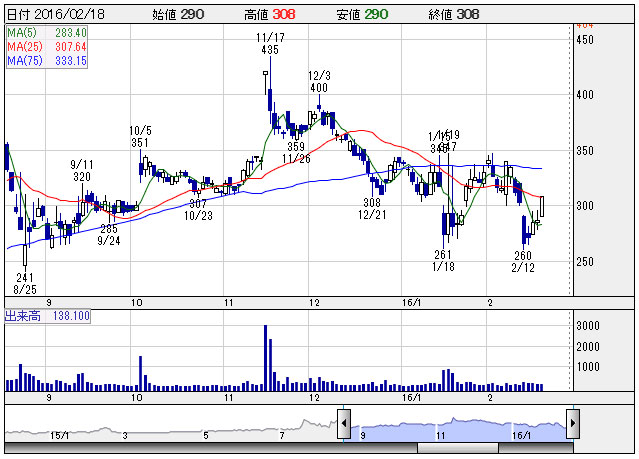Click the last white candlestick on the price chart
The width and height of the screenshot is (639, 459).
coord(542,206)
